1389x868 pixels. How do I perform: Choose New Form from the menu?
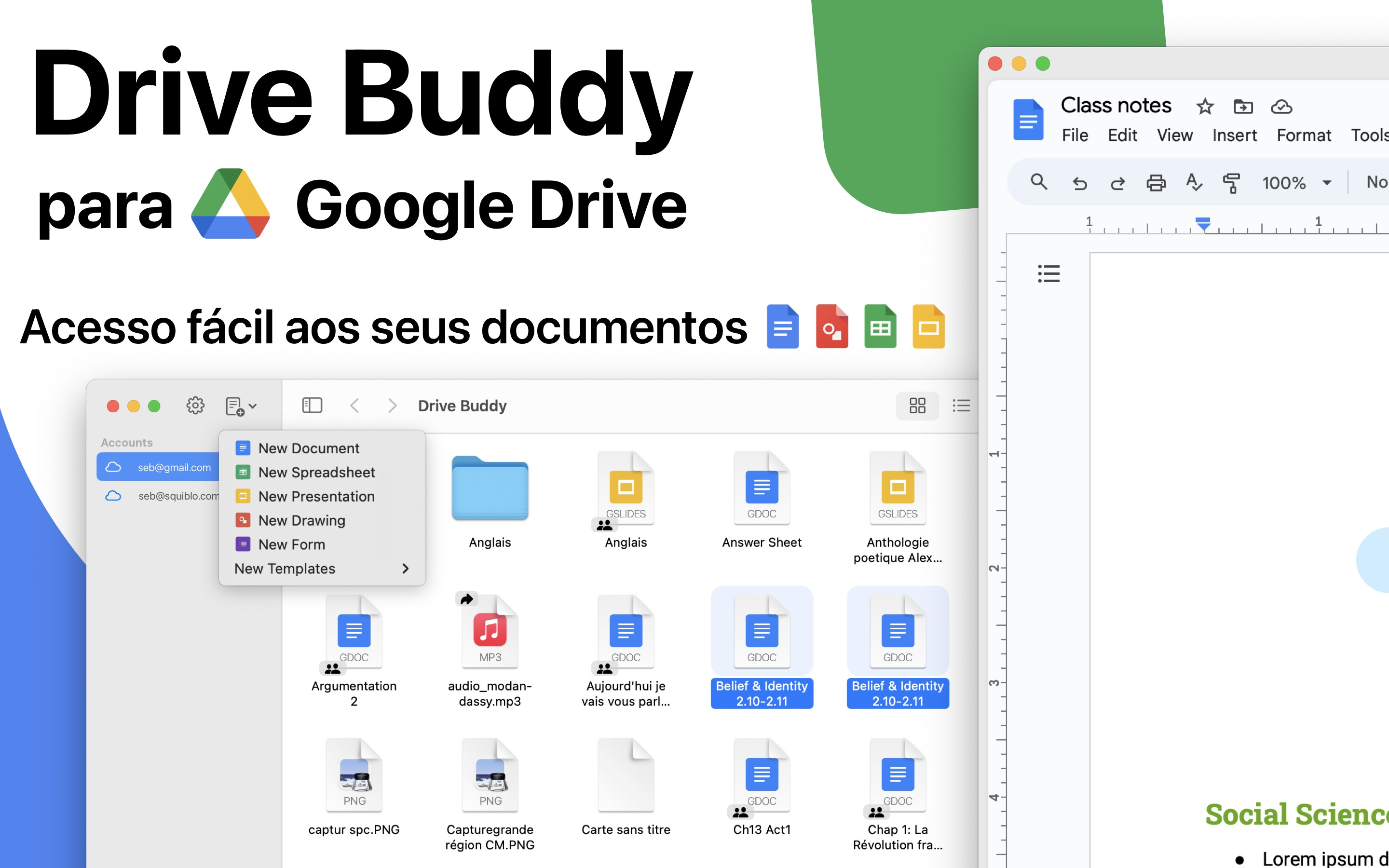point(322,544)
